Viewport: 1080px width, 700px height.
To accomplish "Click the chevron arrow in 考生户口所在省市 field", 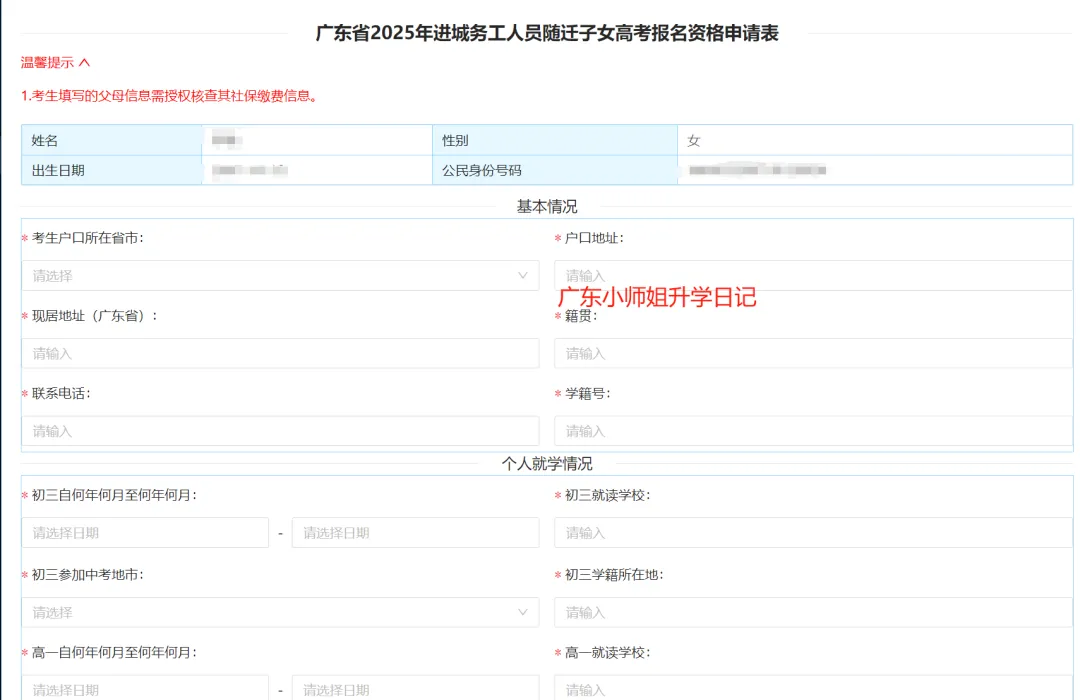I will [523, 276].
